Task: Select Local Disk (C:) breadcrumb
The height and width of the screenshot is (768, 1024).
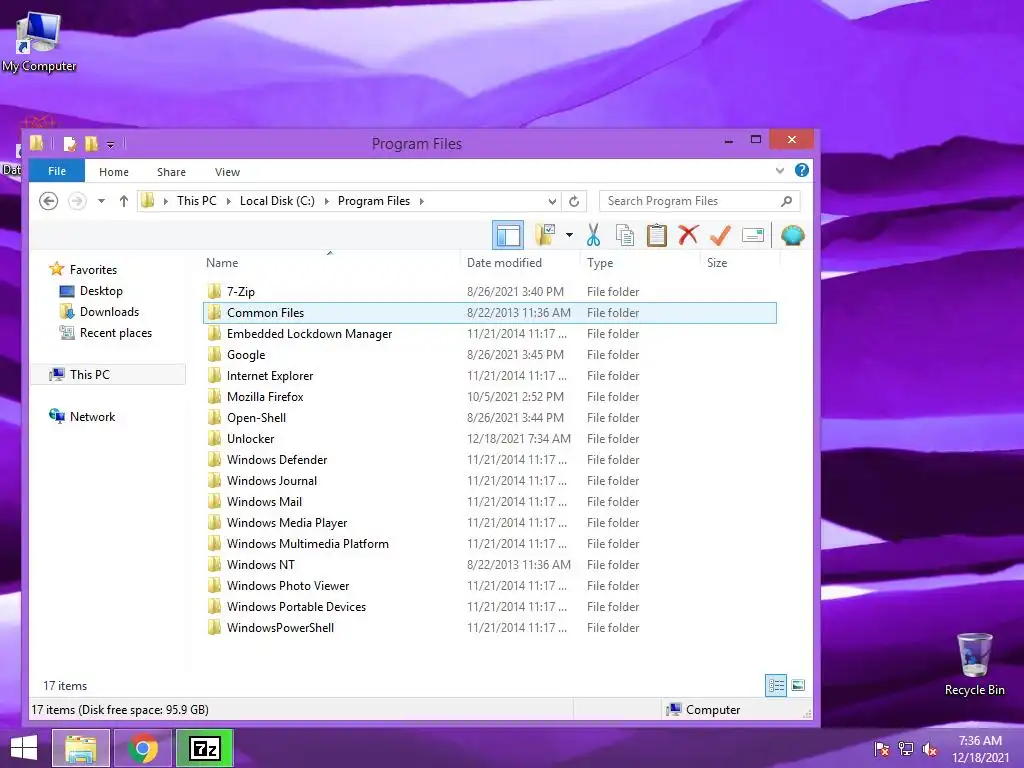Action: click(x=277, y=201)
